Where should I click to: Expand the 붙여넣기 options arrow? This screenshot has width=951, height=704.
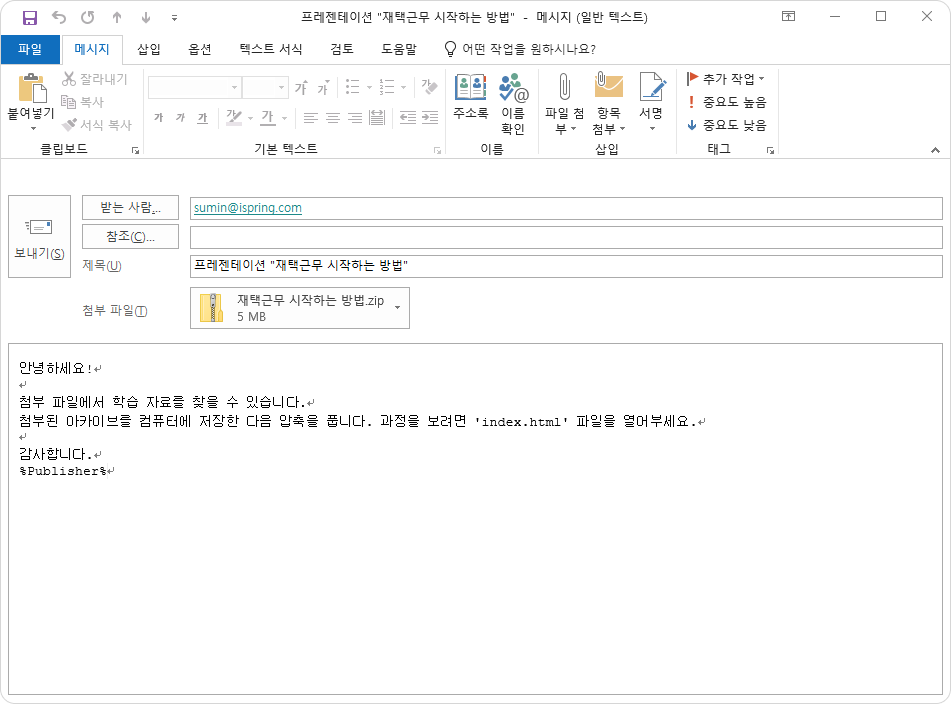point(33,128)
